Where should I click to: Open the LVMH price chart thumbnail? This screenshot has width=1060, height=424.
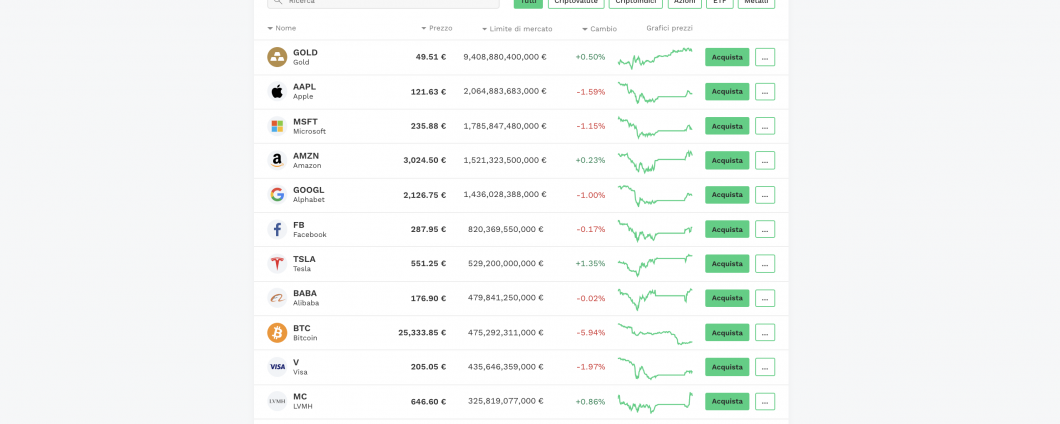click(x=655, y=402)
